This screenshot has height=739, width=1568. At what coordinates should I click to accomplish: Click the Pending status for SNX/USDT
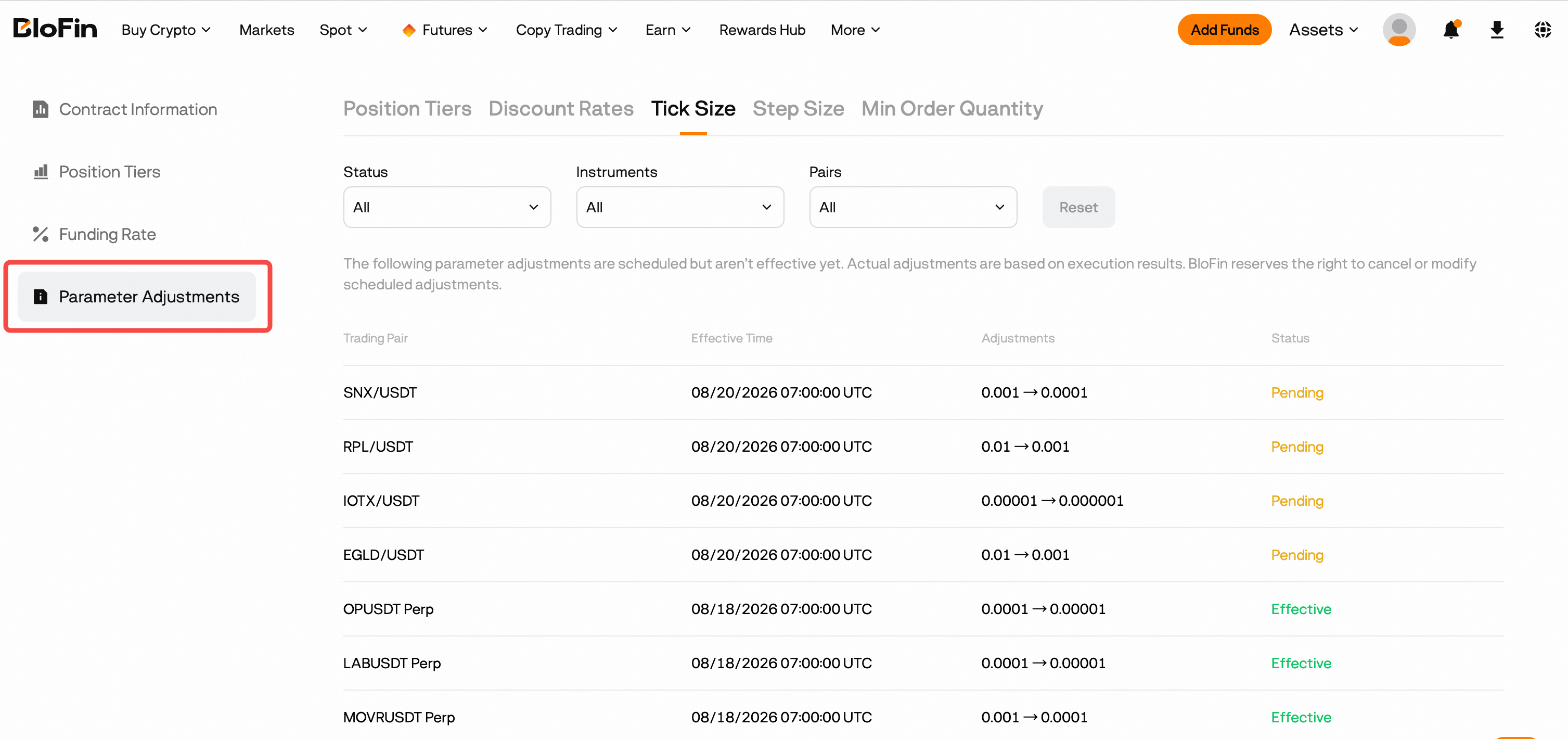[x=1297, y=392]
